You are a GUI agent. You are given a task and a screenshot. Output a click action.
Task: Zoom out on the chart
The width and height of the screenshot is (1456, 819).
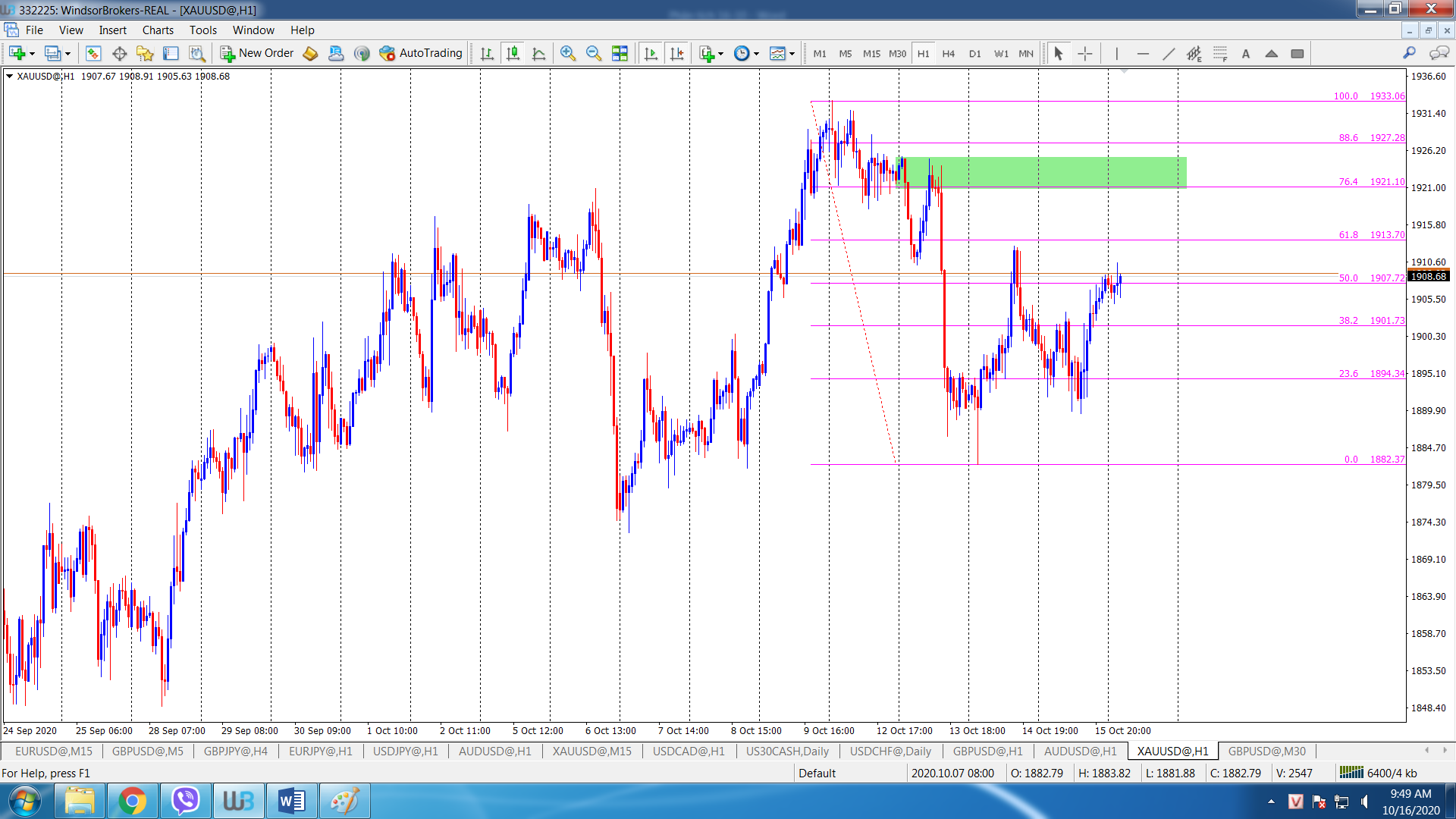[594, 53]
